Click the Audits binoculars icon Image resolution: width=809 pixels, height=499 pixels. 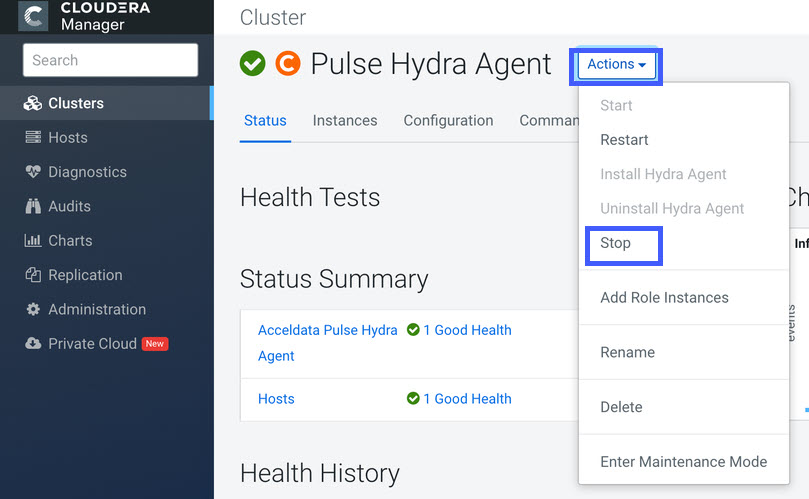(x=33, y=206)
